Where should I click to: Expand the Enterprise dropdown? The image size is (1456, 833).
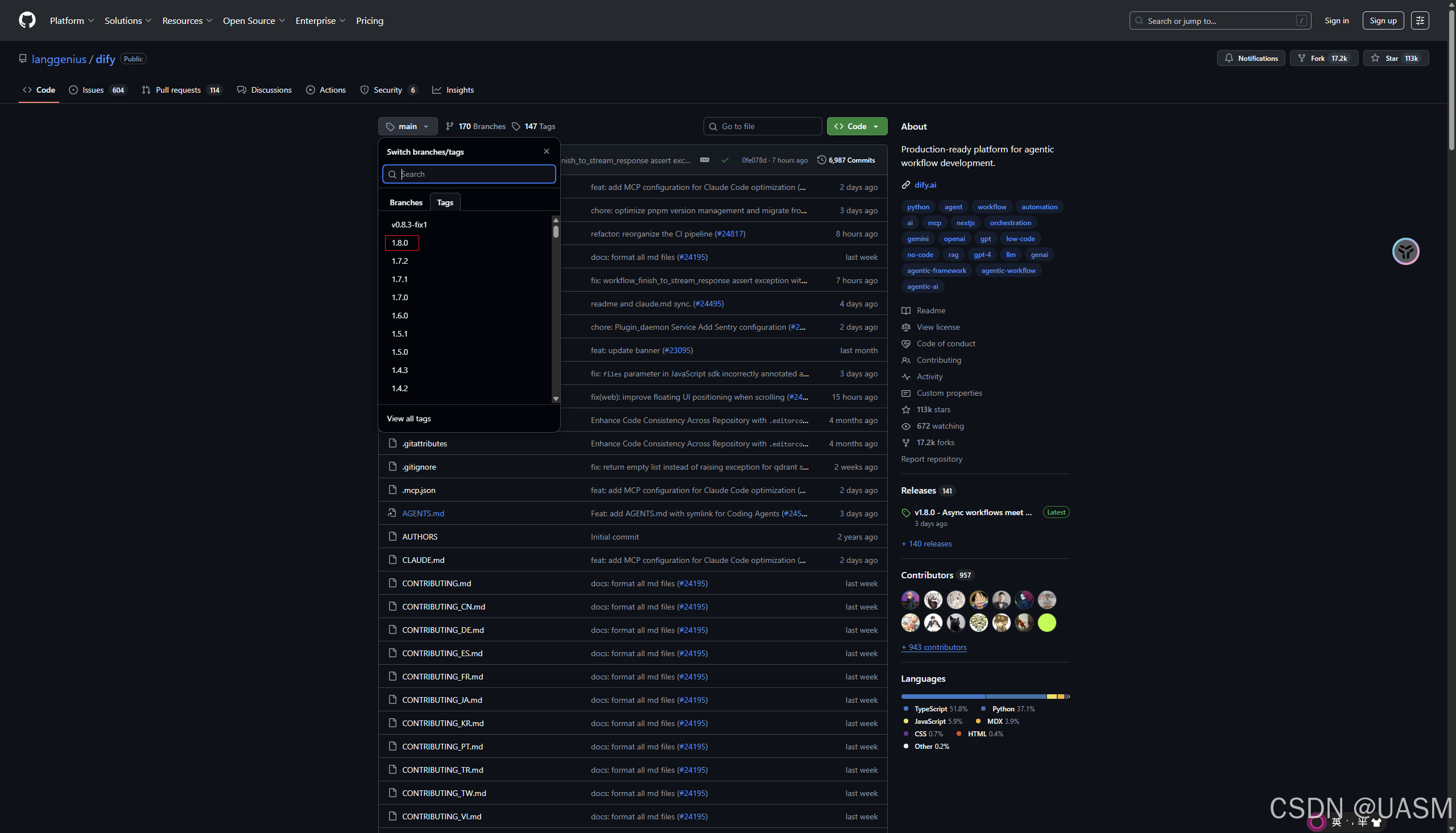click(320, 20)
